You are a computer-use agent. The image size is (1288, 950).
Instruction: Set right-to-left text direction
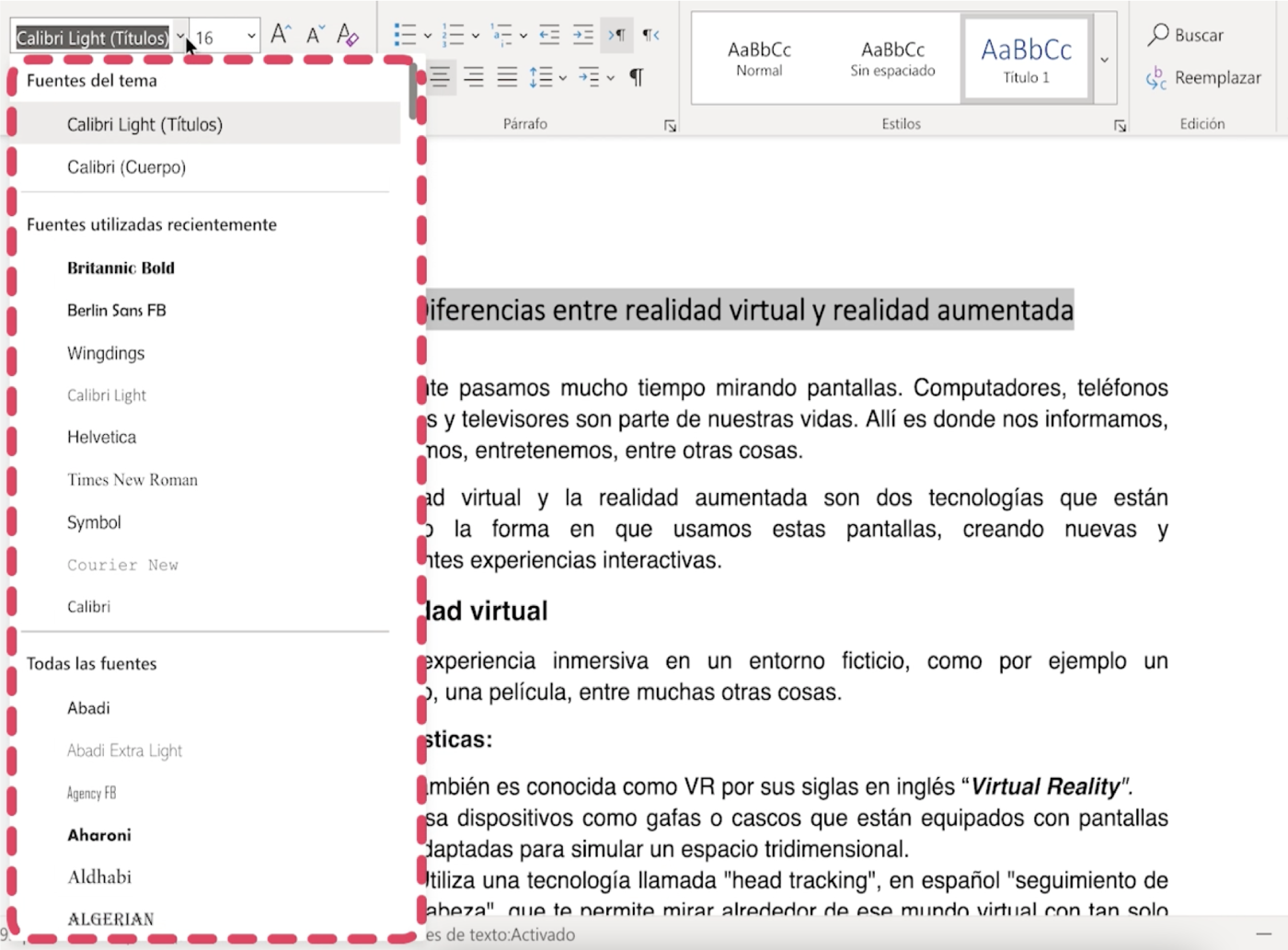pyautogui.click(x=650, y=35)
